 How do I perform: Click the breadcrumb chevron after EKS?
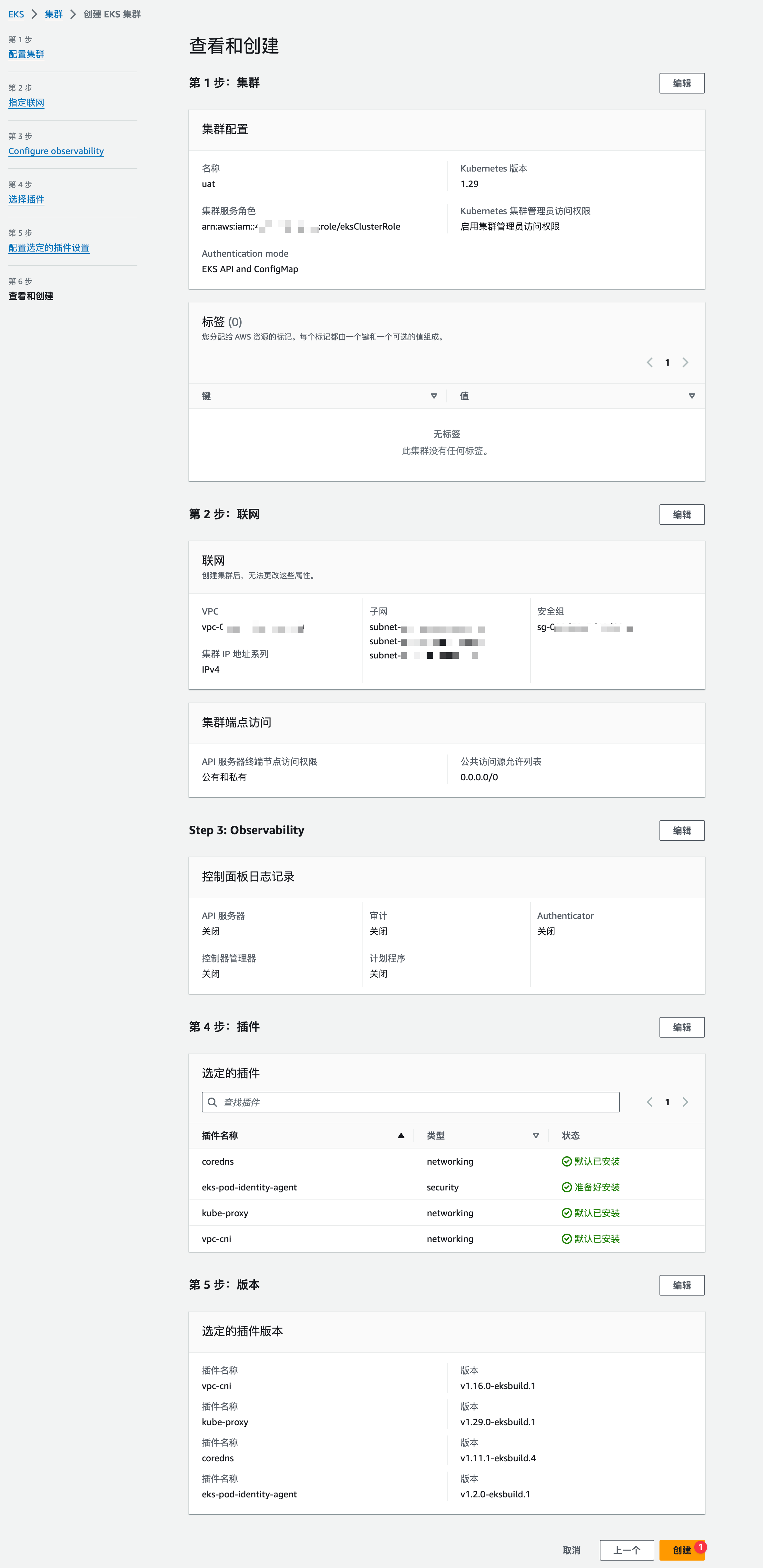pos(35,14)
